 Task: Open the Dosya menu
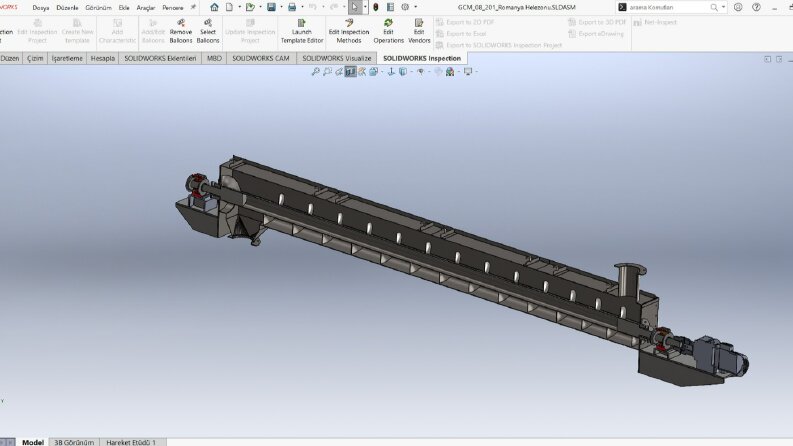coord(41,8)
